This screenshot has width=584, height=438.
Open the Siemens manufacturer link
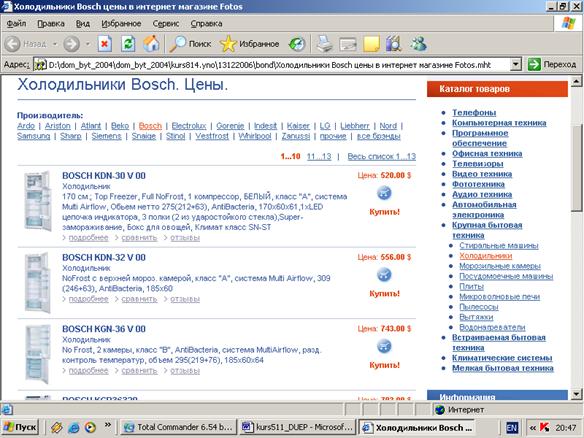(x=107, y=136)
